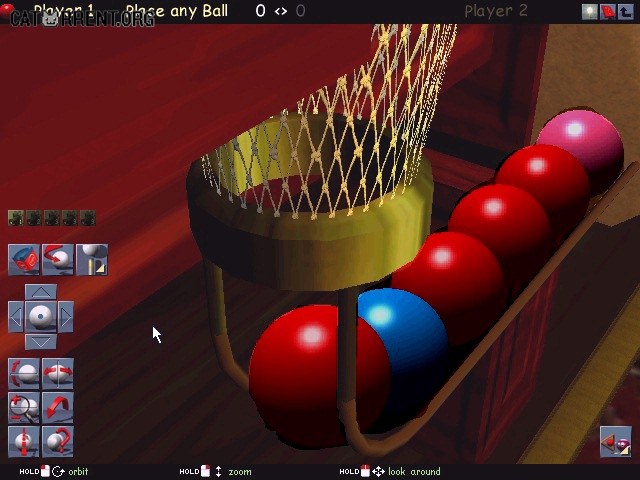Image resolution: width=640 pixels, height=480 pixels.
Task: Click the "0 <> 0" score display
Action: coord(280,11)
